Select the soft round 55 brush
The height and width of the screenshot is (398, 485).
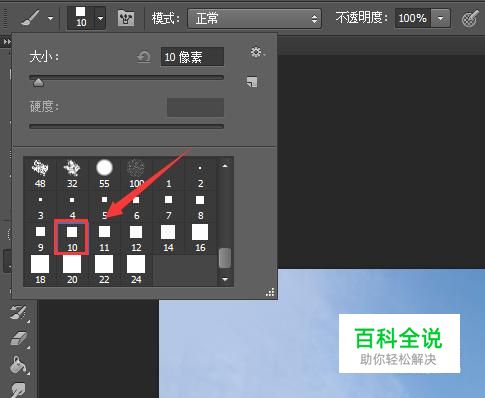point(104,174)
